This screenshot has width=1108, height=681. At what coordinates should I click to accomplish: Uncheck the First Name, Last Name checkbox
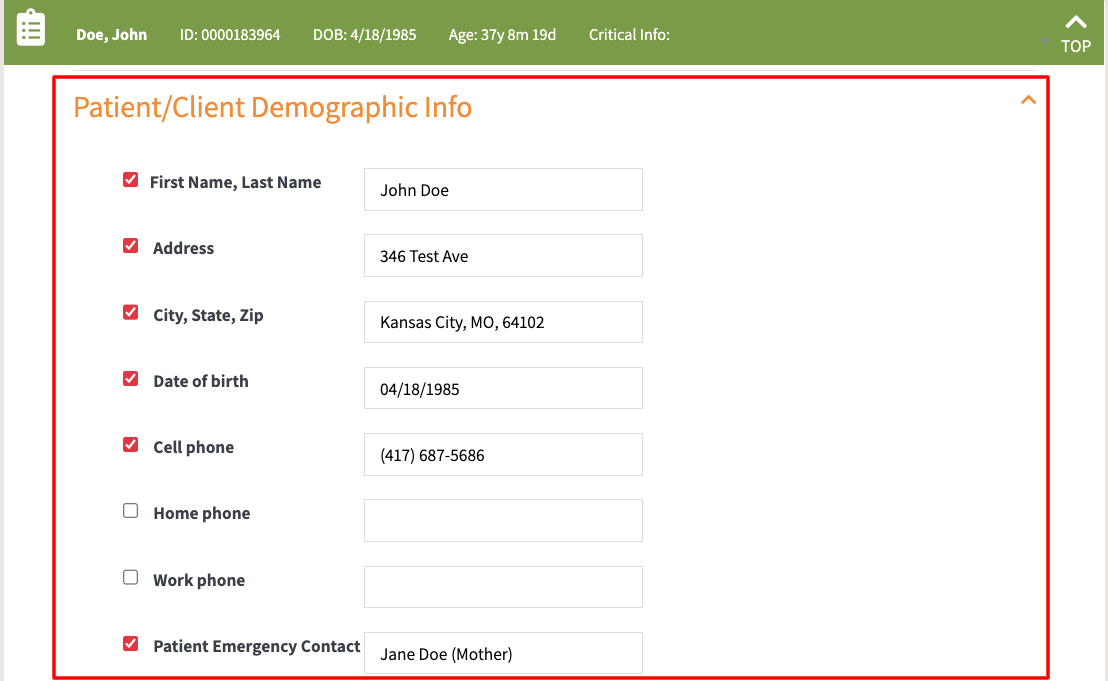(x=130, y=180)
